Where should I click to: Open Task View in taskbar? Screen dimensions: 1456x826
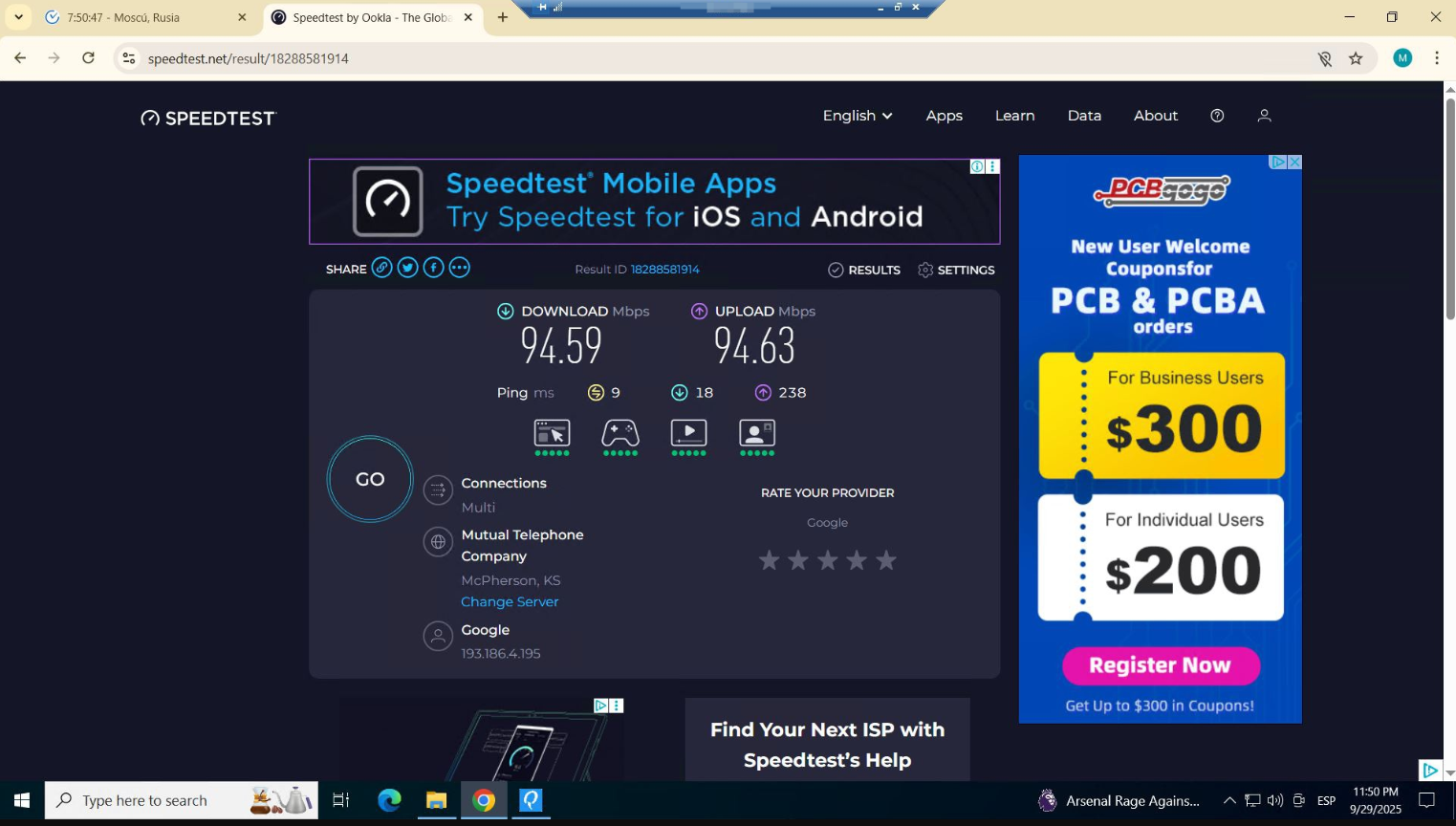point(340,800)
